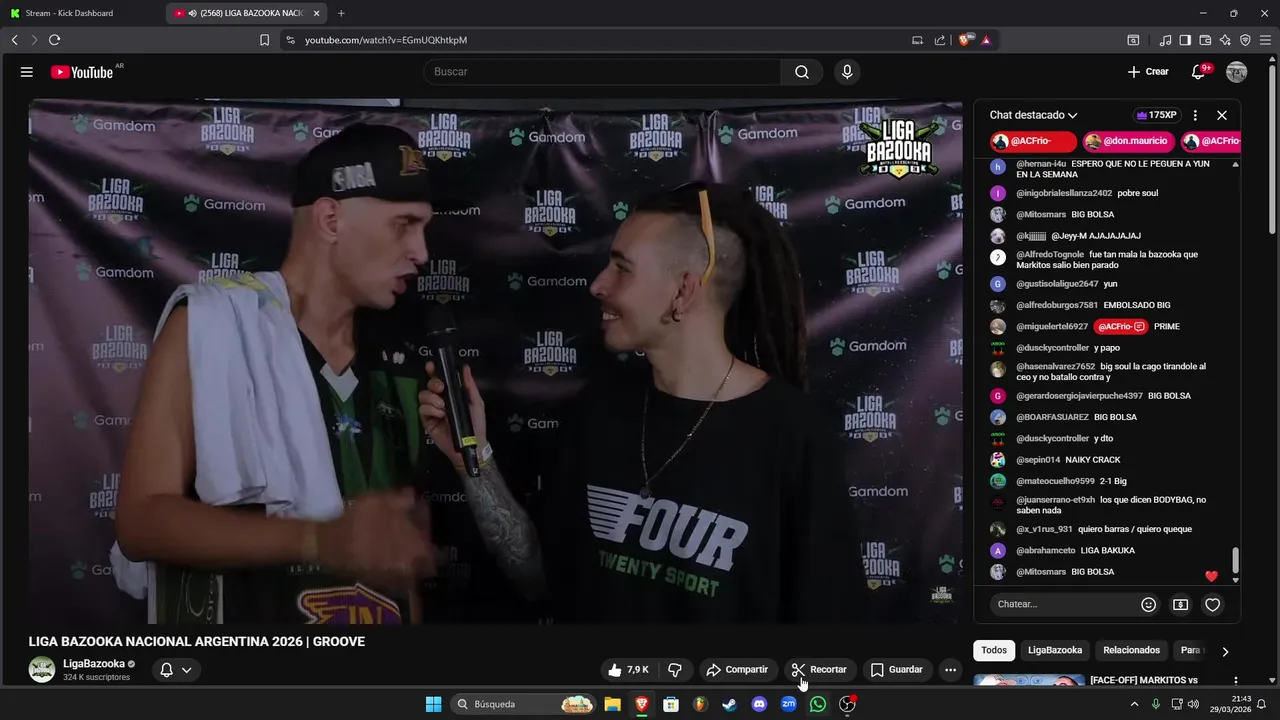Open the FACE-OFF MARKITOS recommended video thumbnail
This screenshot has width=1280, height=720.
point(1029,681)
